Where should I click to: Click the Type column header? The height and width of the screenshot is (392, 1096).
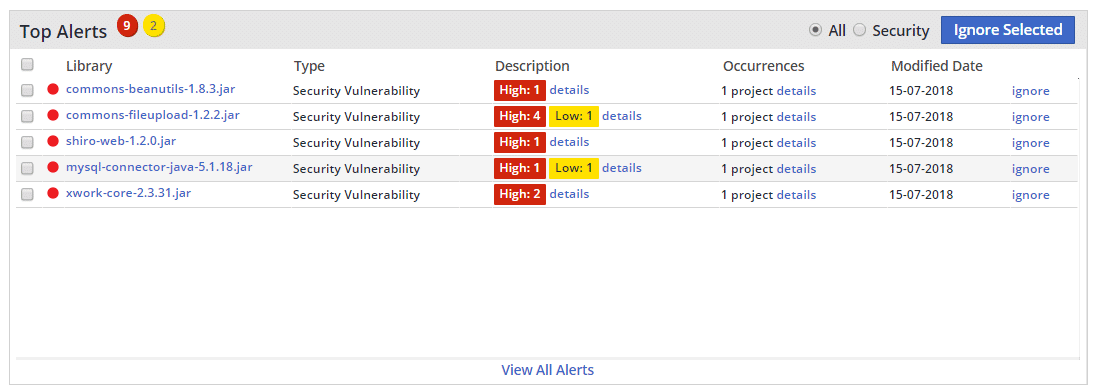coord(309,66)
